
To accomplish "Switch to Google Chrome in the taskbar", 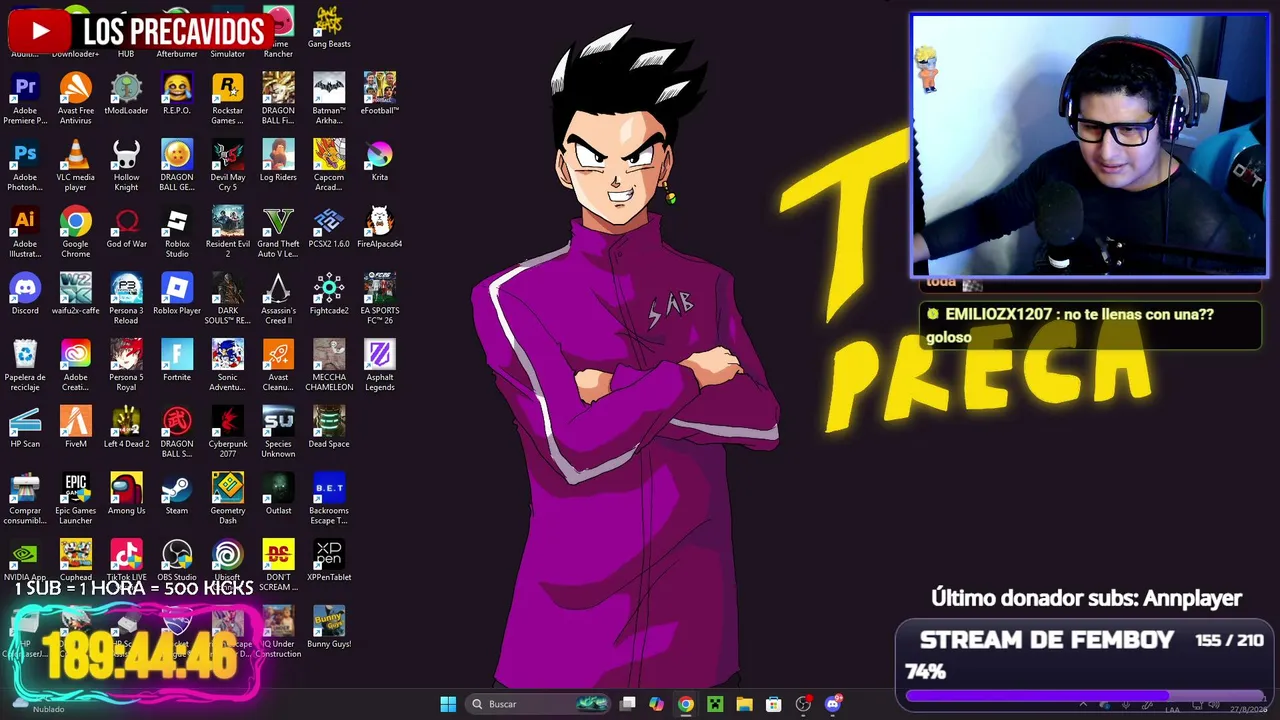I will tap(685, 704).
